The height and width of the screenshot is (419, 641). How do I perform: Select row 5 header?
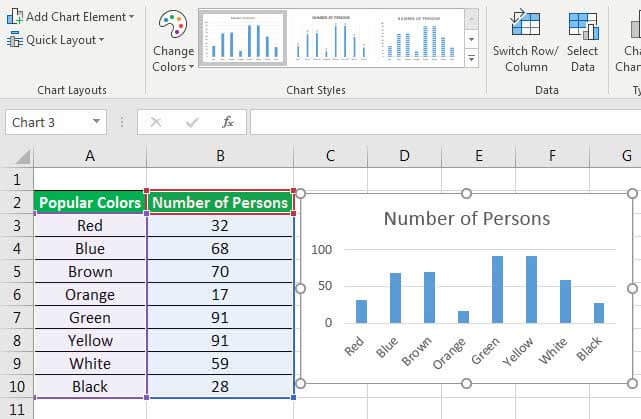[17, 271]
